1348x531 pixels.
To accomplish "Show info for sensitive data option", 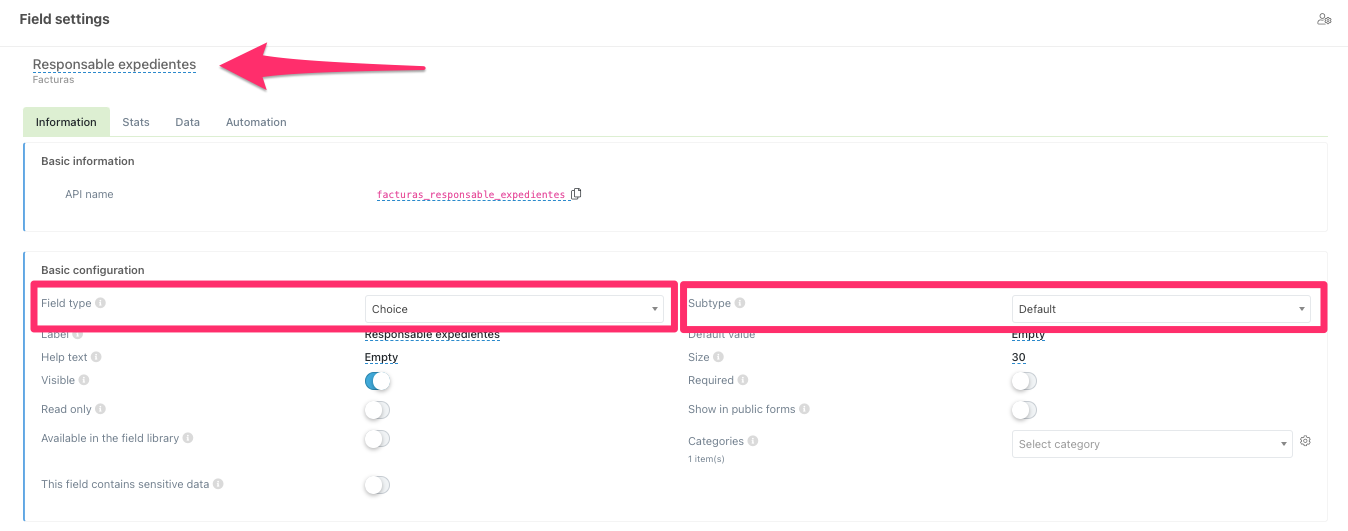I will (218, 484).
